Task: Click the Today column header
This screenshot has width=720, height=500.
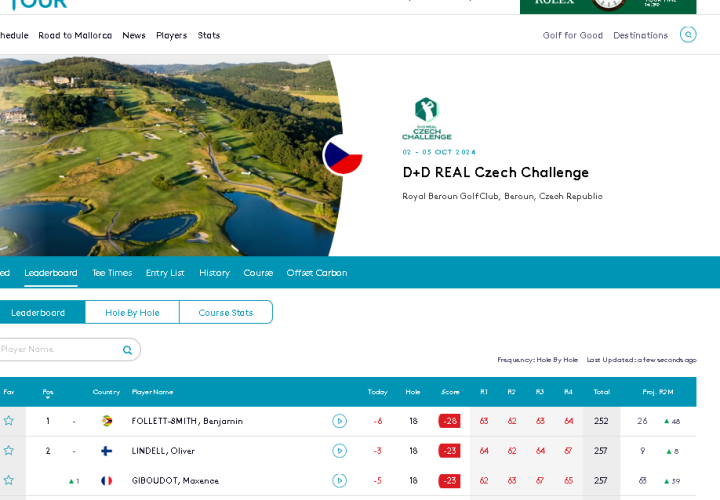Action: (377, 392)
